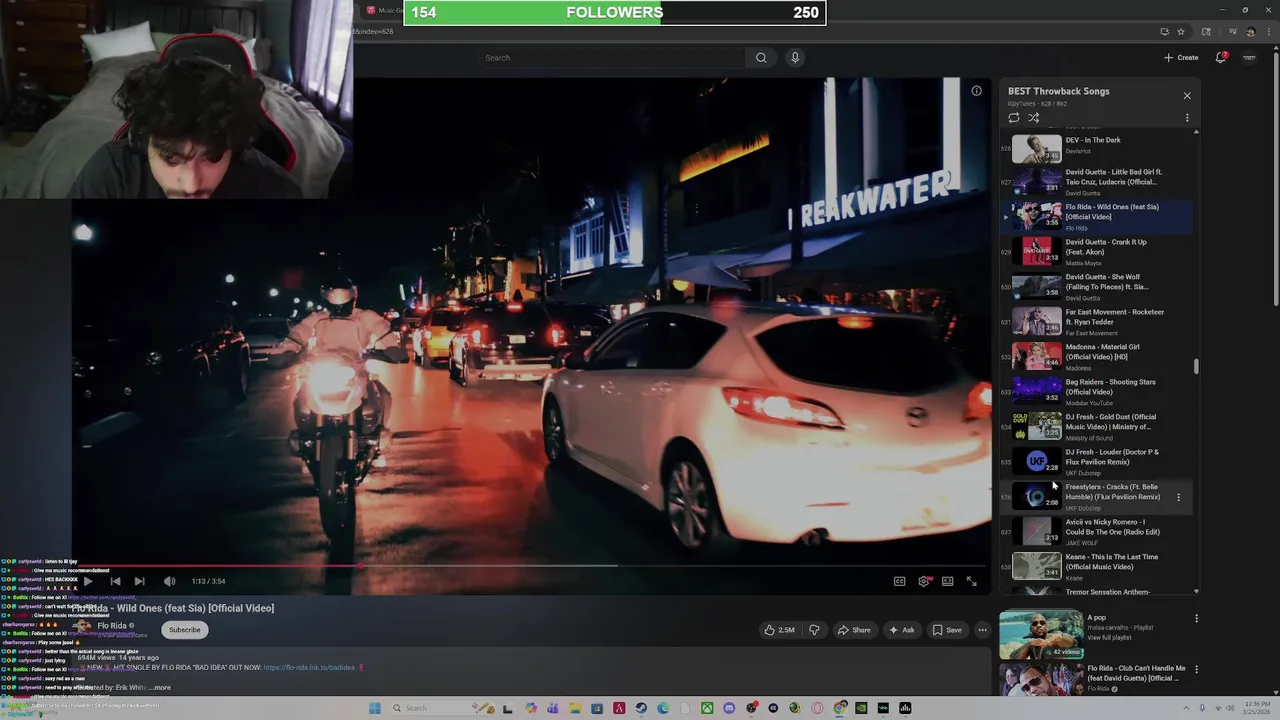
Task: Open more actions menu below the video
Action: click(982, 630)
